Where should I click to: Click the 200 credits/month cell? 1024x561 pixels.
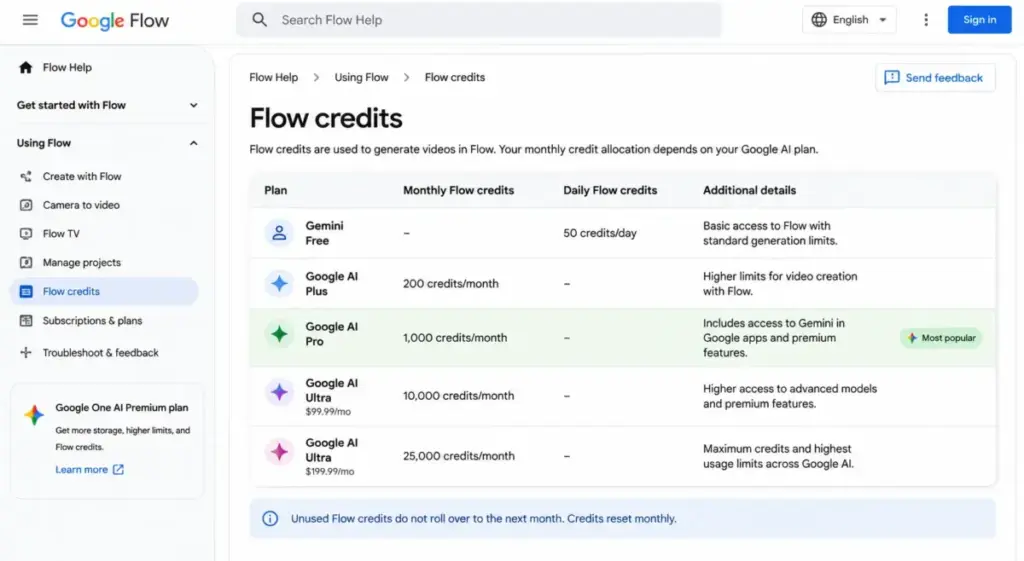[451, 283]
